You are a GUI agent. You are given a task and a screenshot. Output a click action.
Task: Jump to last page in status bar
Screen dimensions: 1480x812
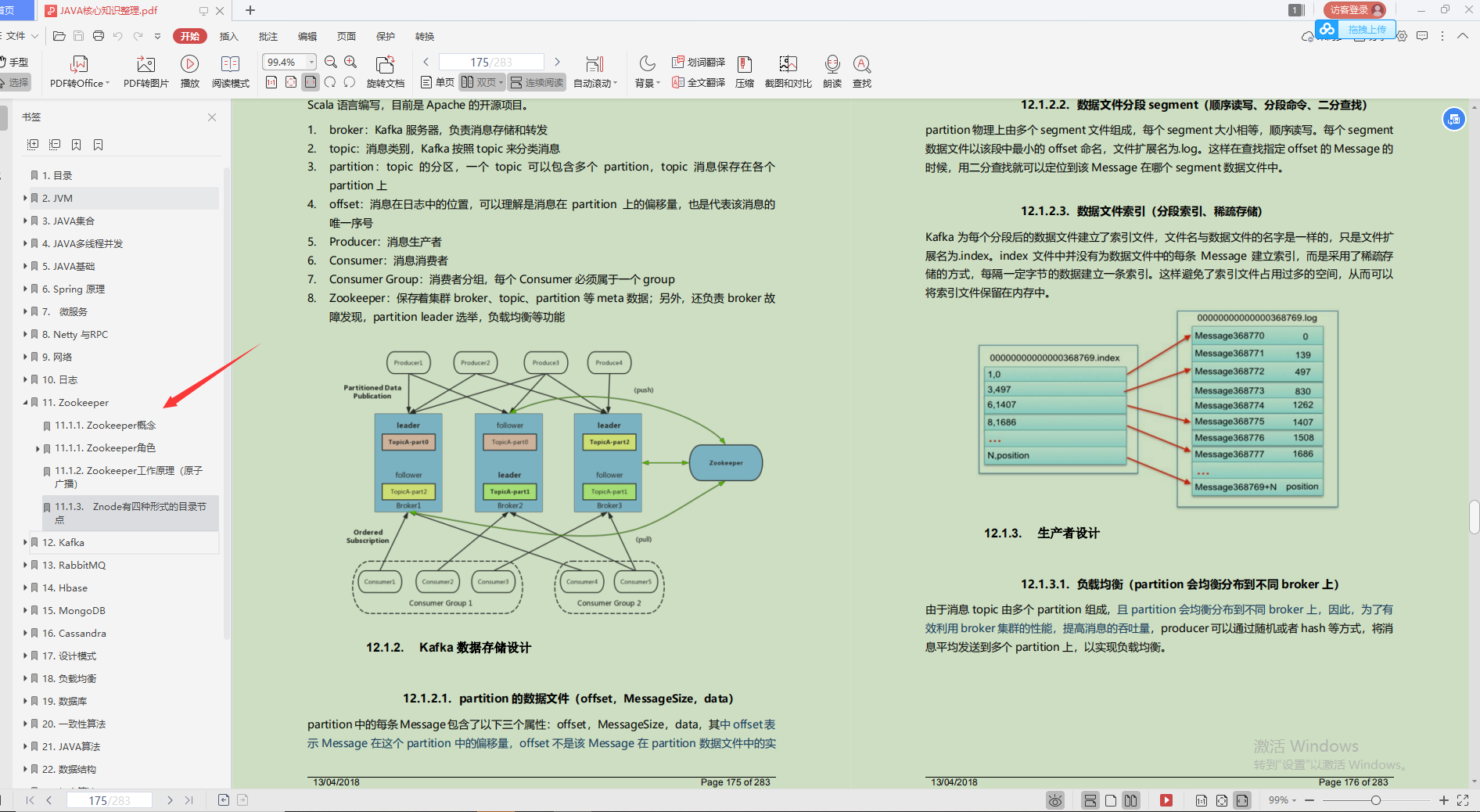tap(189, 800)
